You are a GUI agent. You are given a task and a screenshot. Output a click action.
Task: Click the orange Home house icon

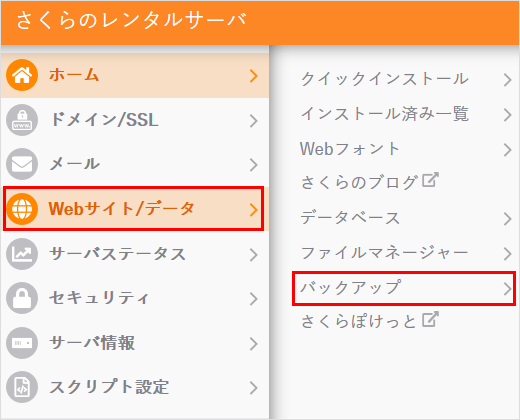tap(22, 75)
